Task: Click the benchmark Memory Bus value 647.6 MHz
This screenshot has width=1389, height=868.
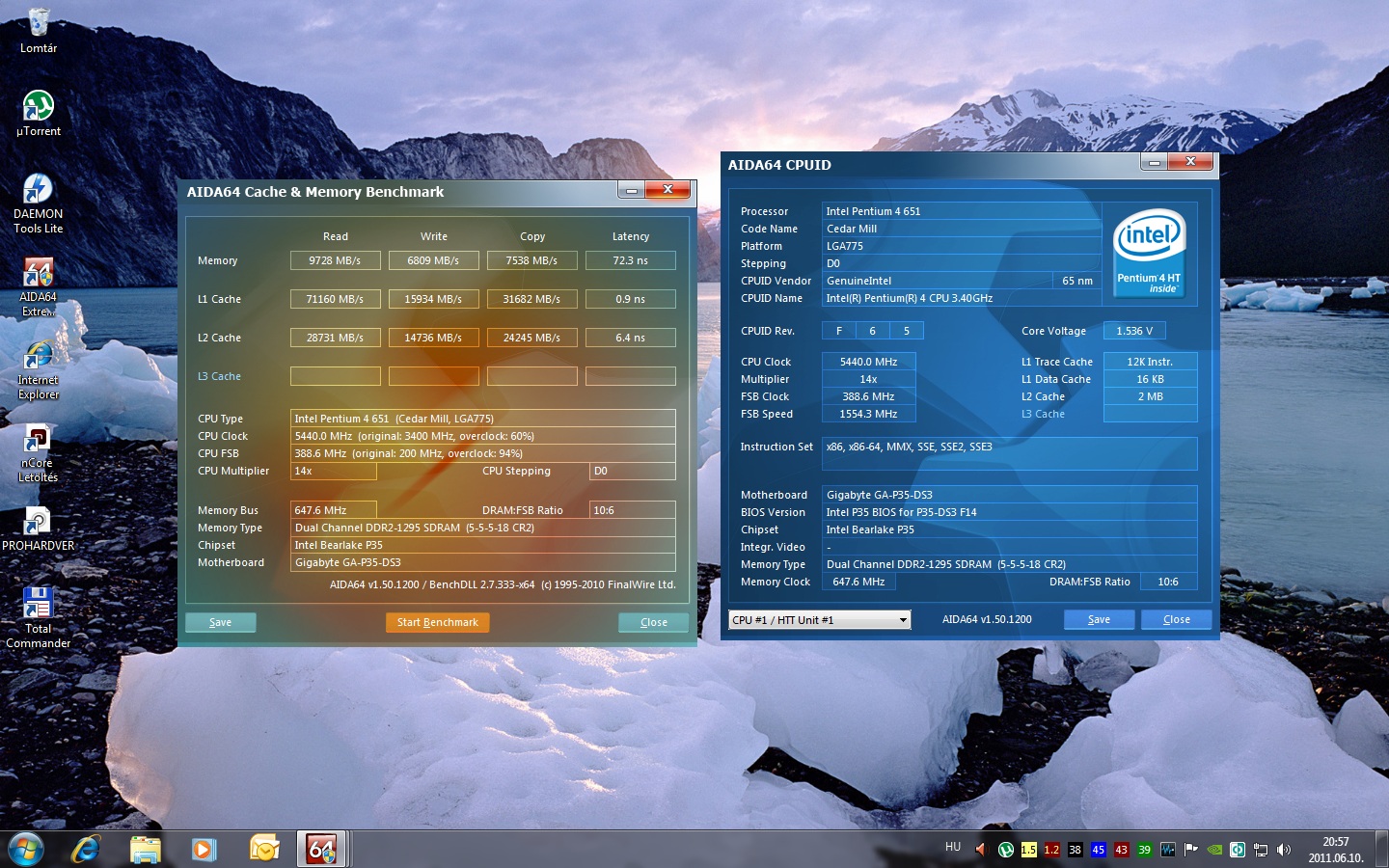Action: [x=334, y=510]
